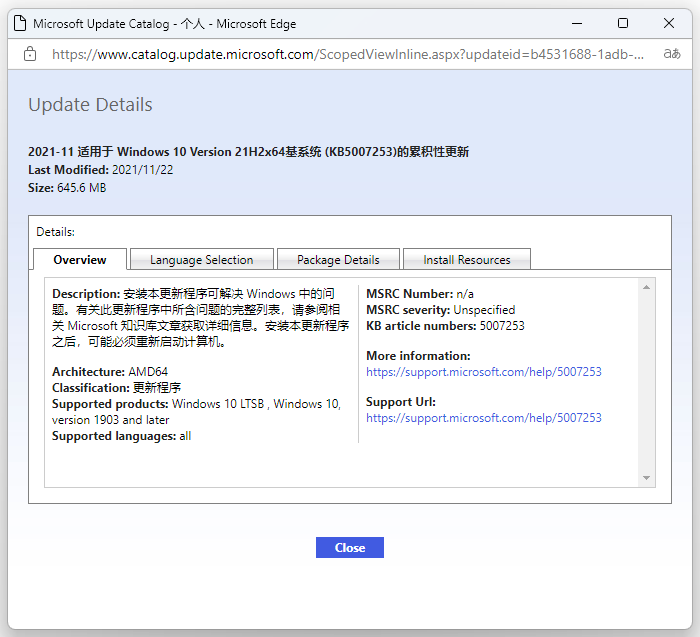Open the Install Resources tab
Screen dimensions: 700x637
click(466, 260)
